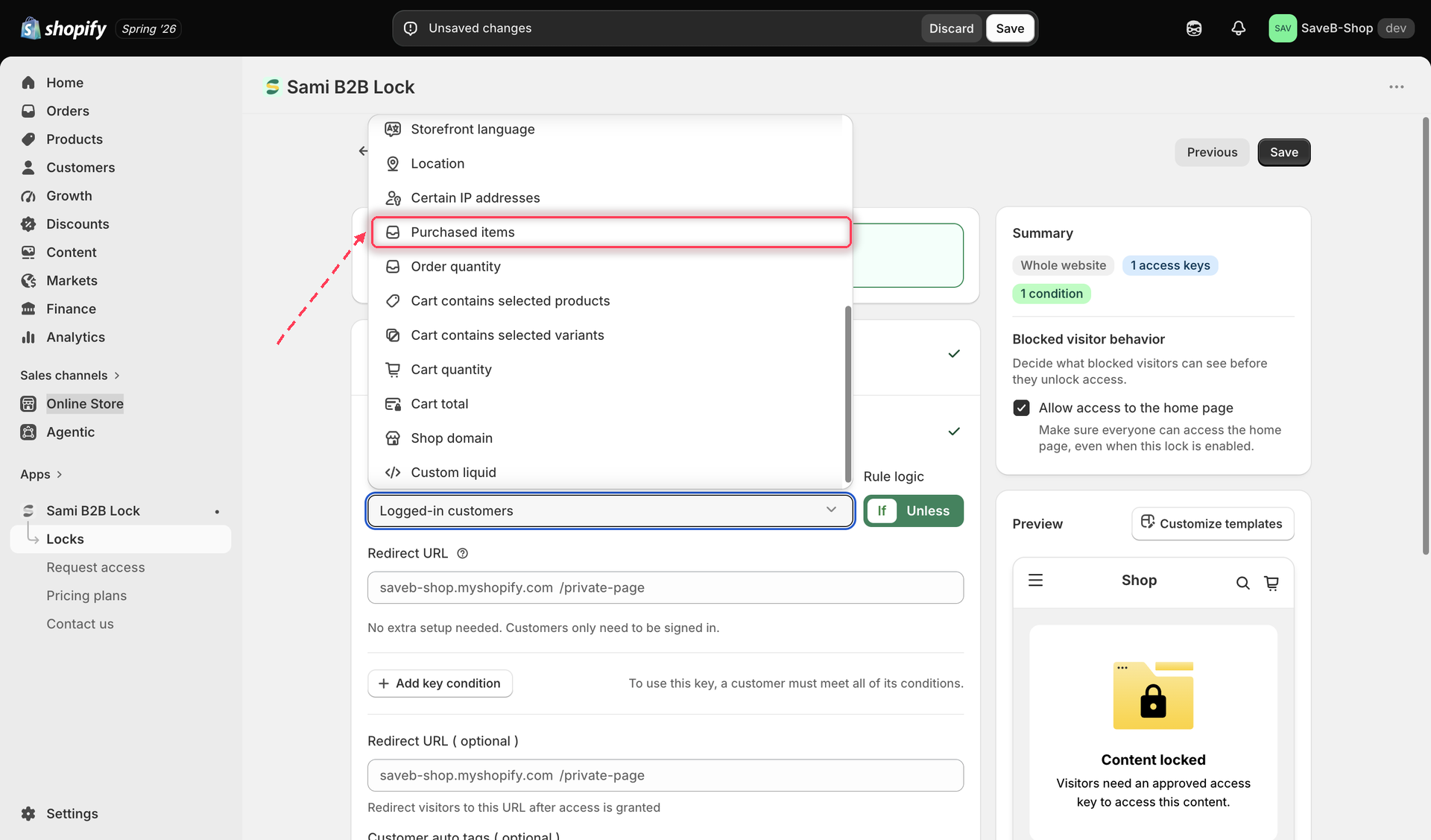The image size is (1431, 840).
Task: Click the Customers person icon in the sidebar
Action: tap(28, 168)
